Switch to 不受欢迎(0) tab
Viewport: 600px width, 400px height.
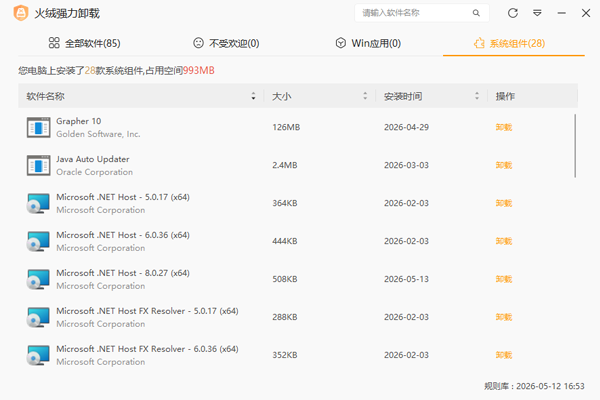226,43
